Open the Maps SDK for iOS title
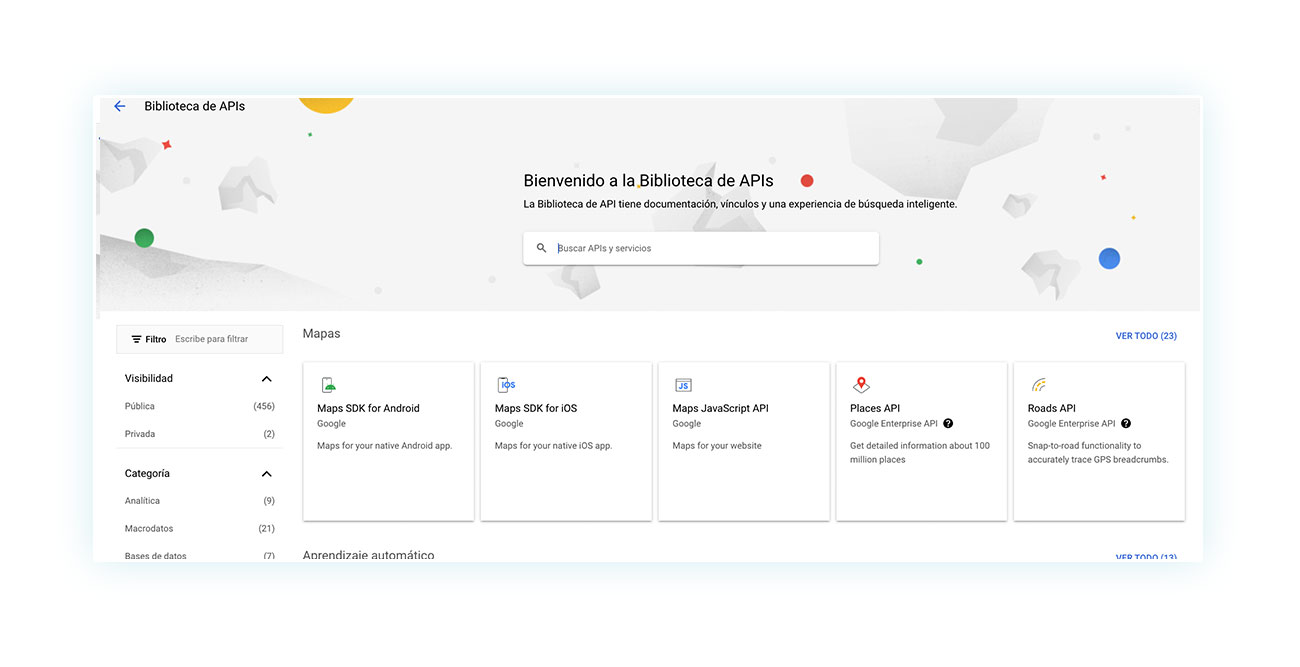The height and width of the screenshot is (667, 1300). click(x=536, y=408)
